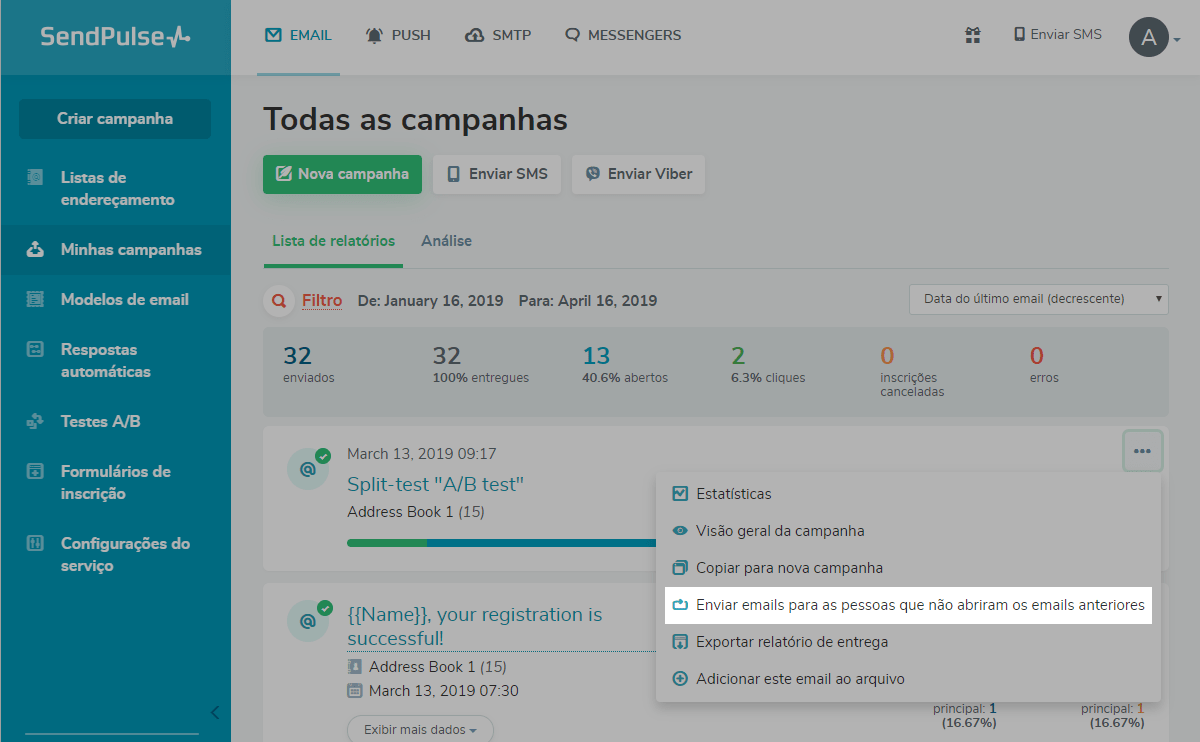The image size is (1200, 742).
Task: Expand the account dropdown arrow
Action: point(1177,40)
